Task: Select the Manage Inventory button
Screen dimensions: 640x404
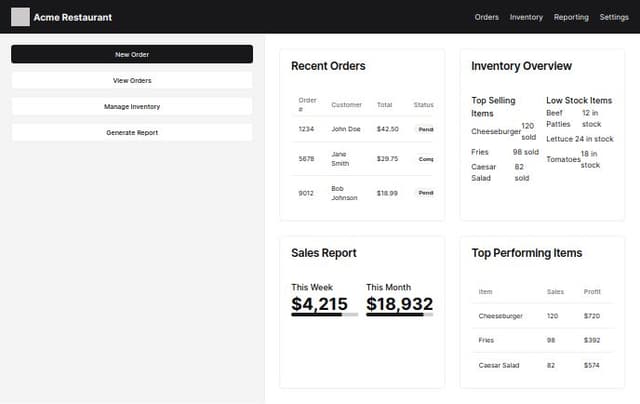Action: tap(132, 107)
